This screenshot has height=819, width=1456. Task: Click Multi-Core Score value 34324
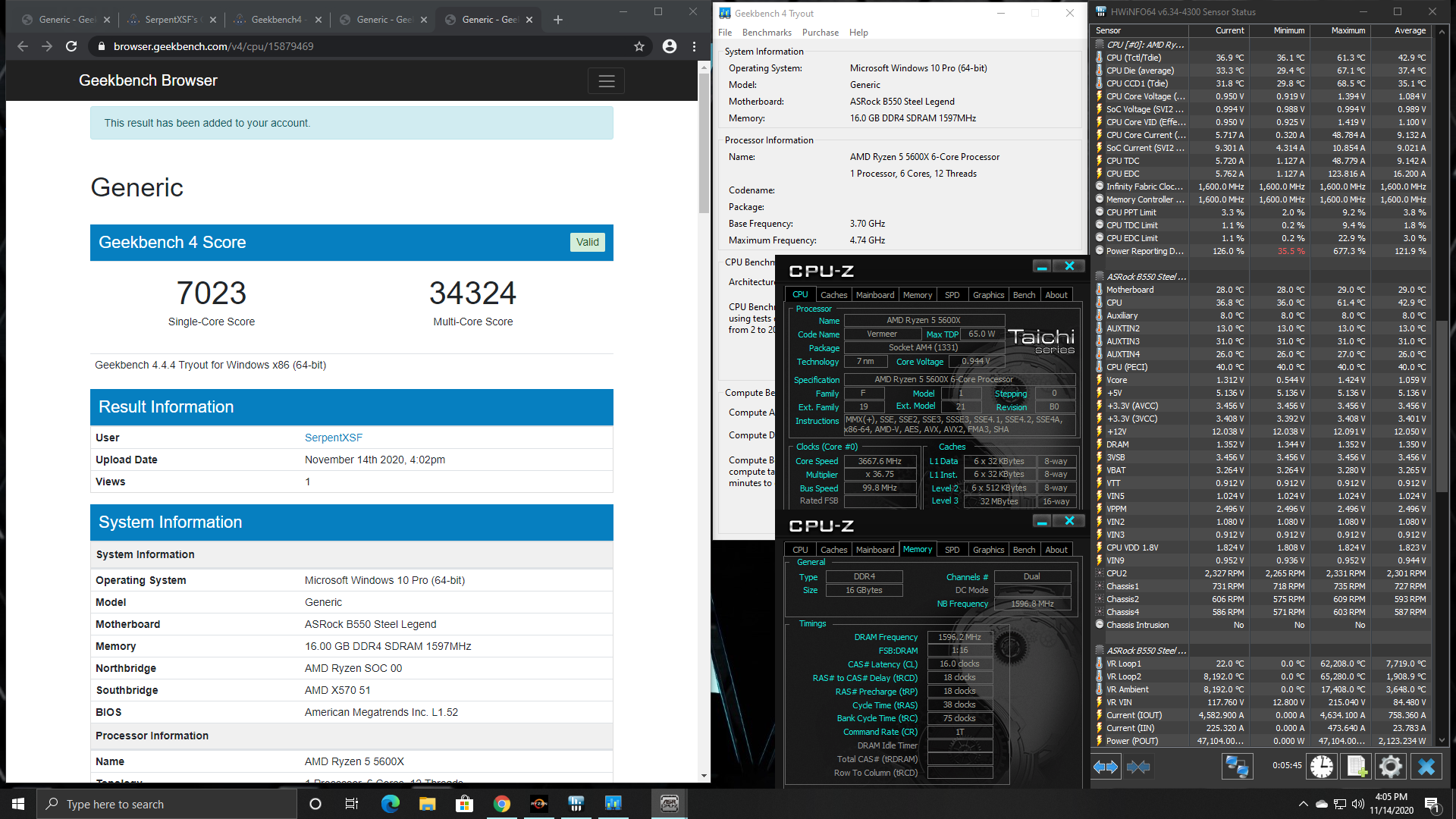[x=472, y=293]
